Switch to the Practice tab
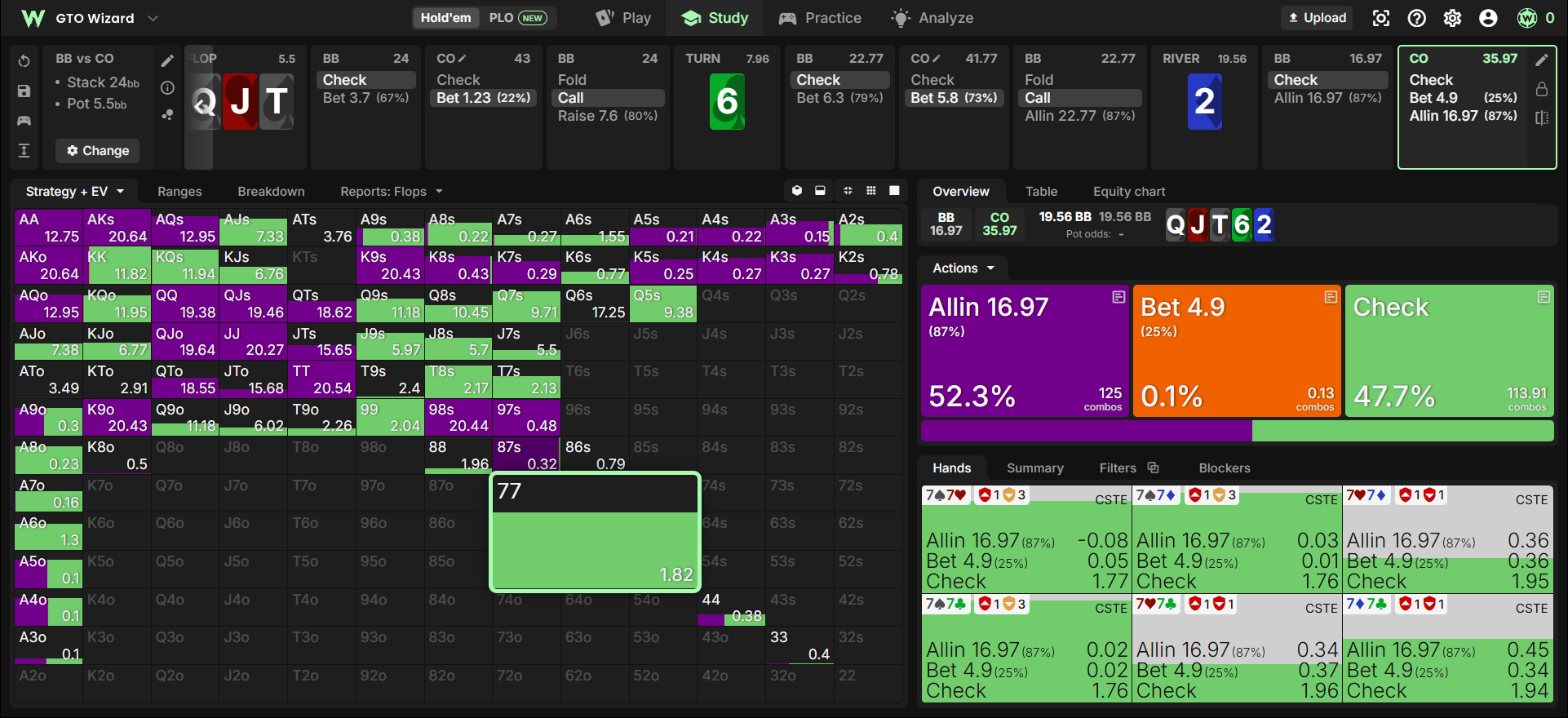Viewport: 1568px width, 718px height. coord(820,18)
